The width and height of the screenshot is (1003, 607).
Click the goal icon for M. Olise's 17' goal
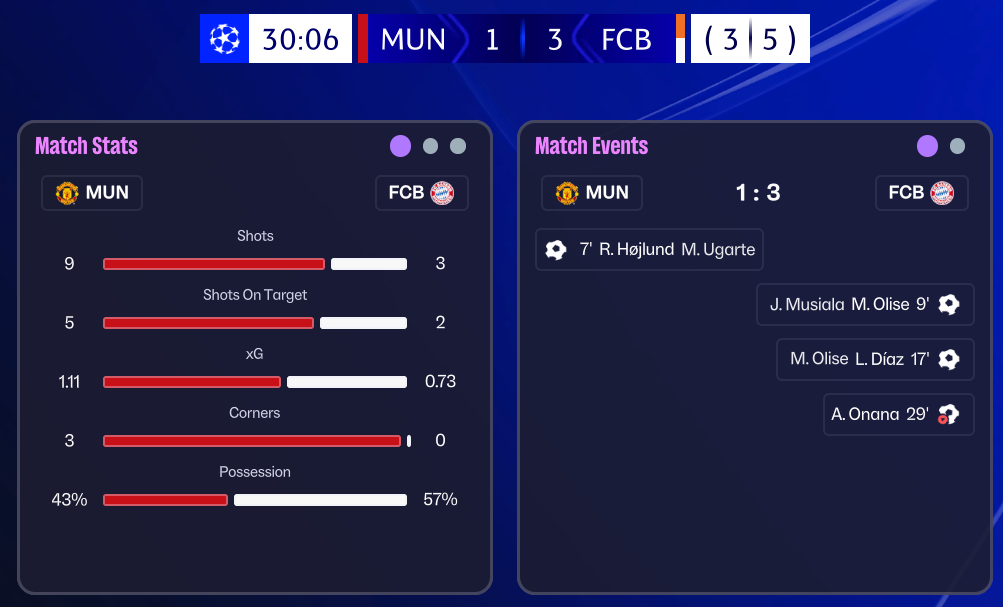coord(949,359)
